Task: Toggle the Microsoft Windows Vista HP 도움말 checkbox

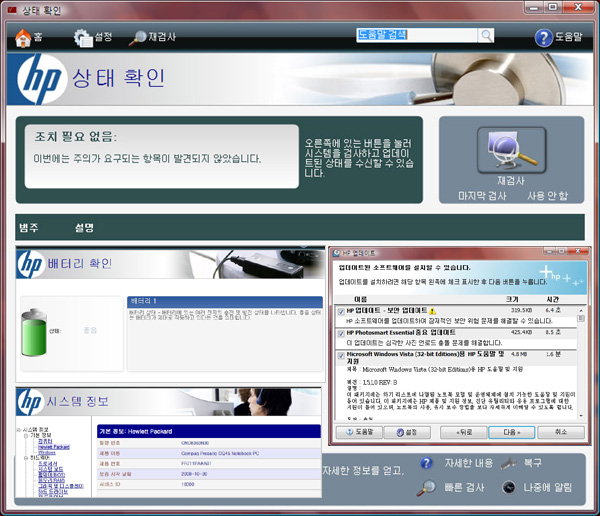Action: tap(341, 356)
